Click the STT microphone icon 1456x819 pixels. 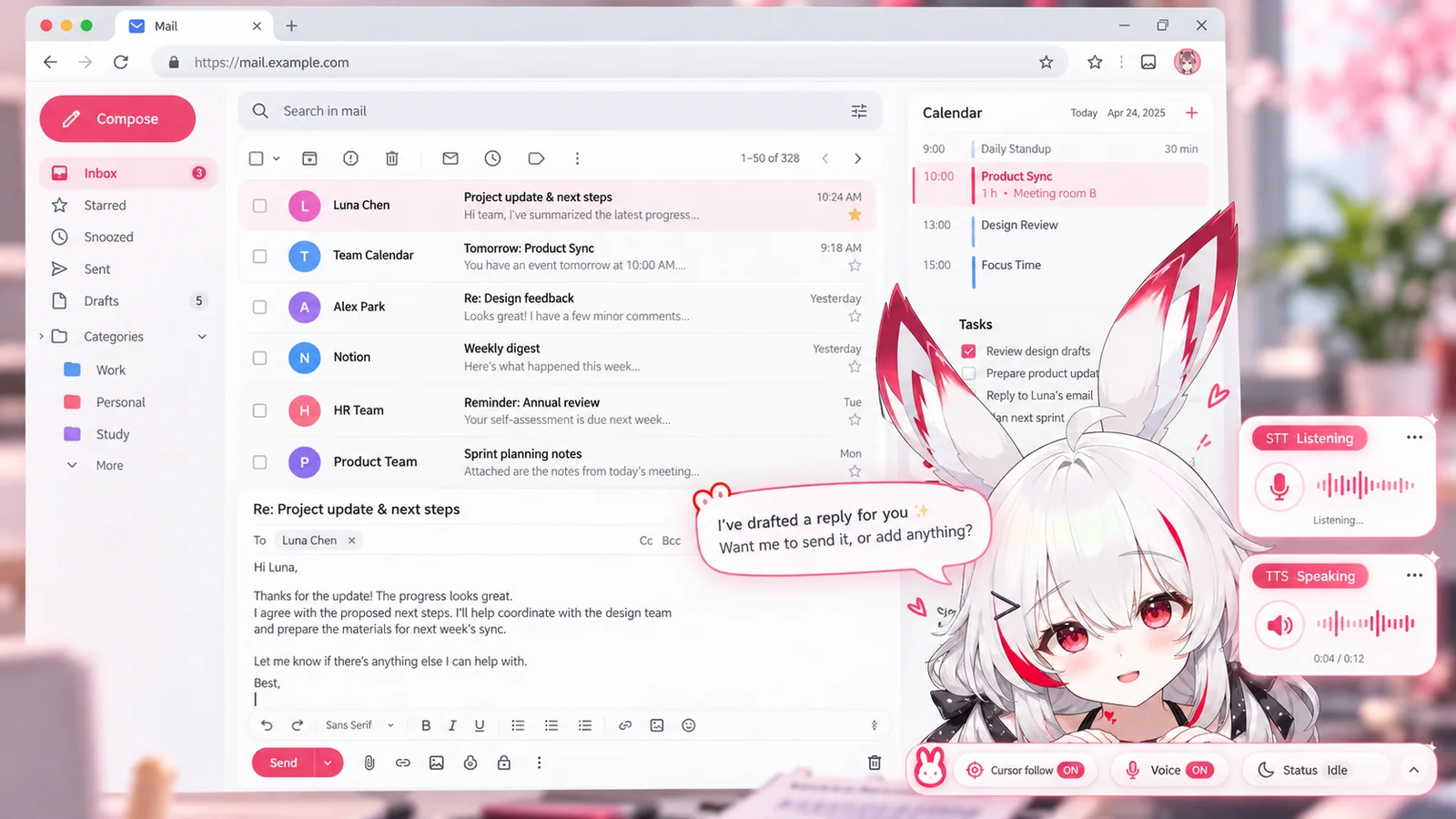(1279, 486)
